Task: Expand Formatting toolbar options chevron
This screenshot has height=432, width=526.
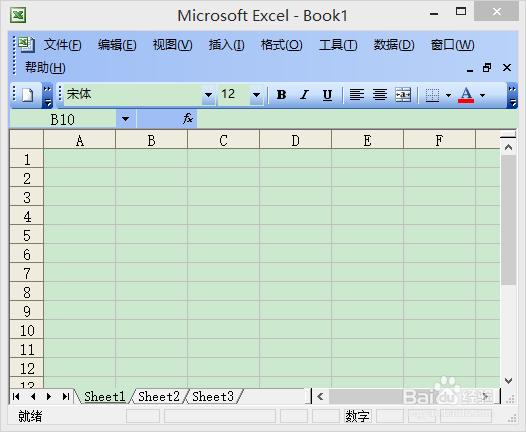Action: 512,95
